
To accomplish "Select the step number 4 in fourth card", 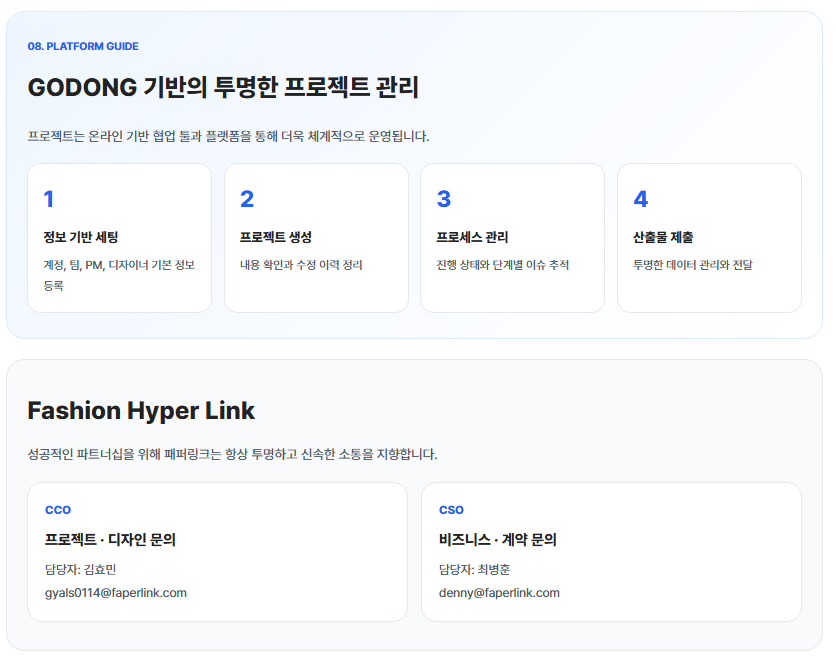I will click(641, 199).
